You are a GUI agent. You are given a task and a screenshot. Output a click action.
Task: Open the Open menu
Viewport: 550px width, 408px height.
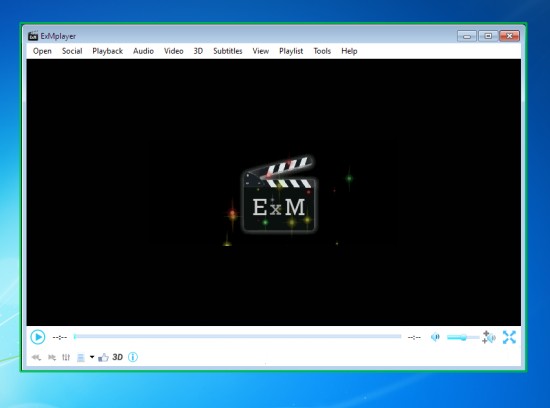42,51
